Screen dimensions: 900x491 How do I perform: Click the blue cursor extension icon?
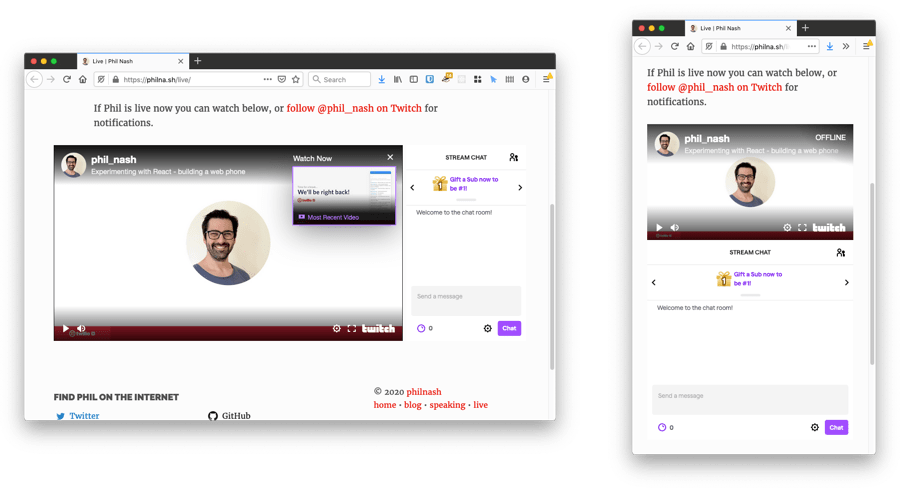coord(494,79)
